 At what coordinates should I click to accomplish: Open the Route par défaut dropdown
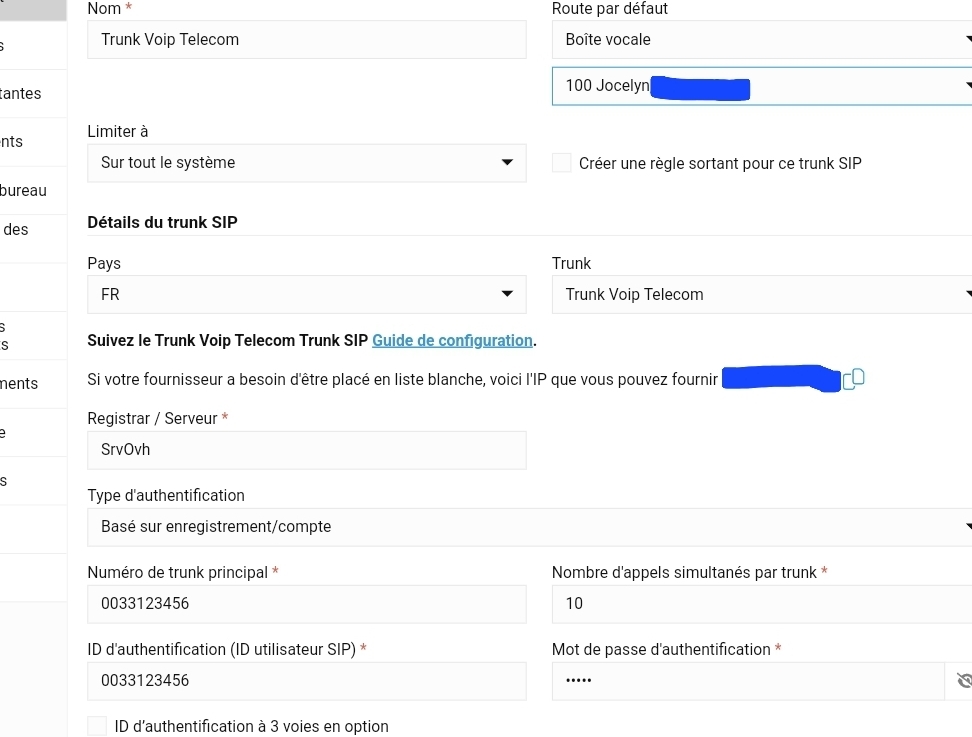coord(760,40)
